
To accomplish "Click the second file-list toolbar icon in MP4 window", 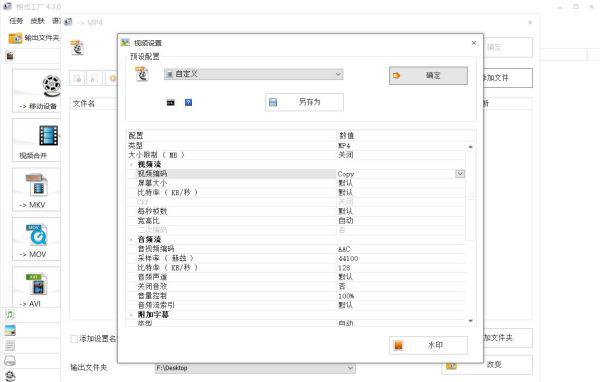I will click(x=94, y=78).
